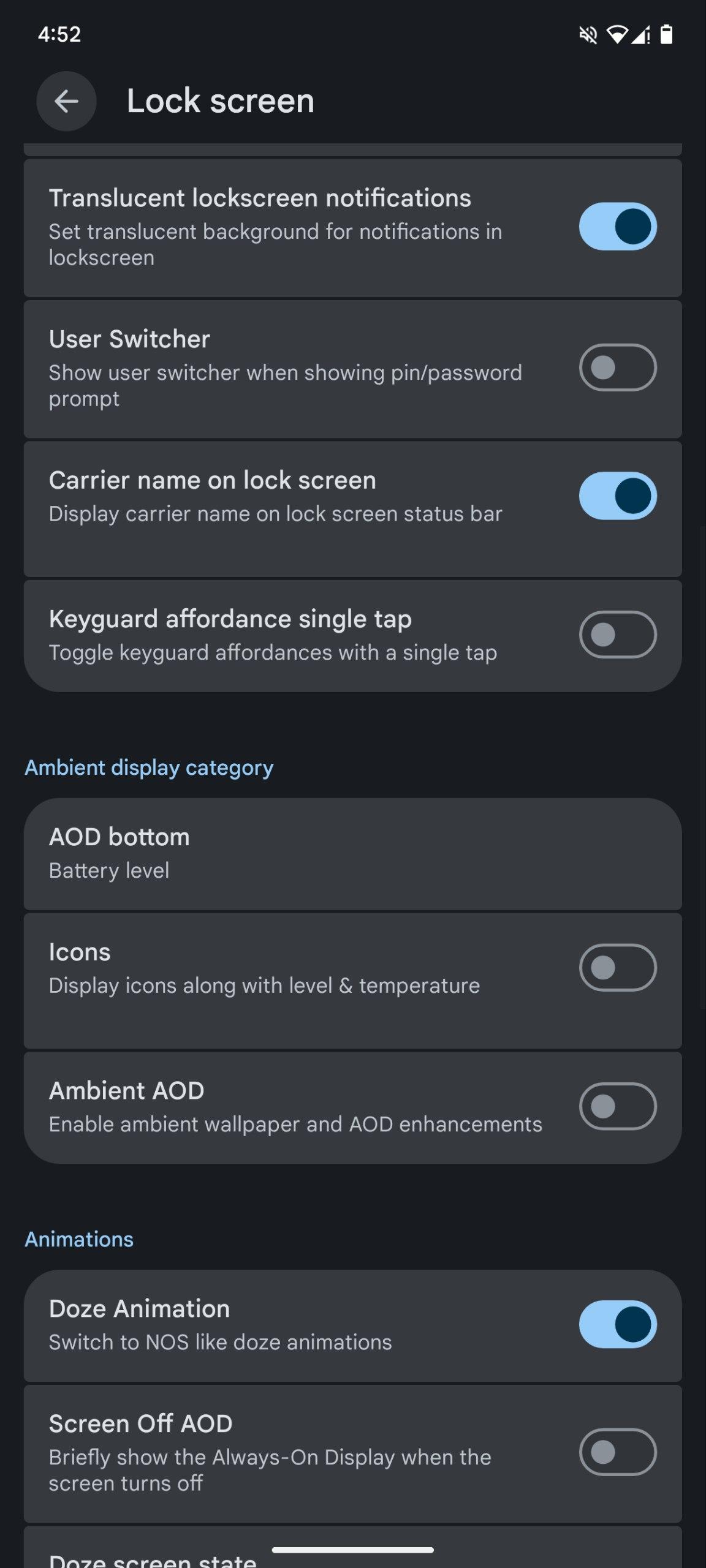The height and width of the screenshot is (1568, 706).
Task: Turn off Doze Animation switch
Action: (618, 1324)
